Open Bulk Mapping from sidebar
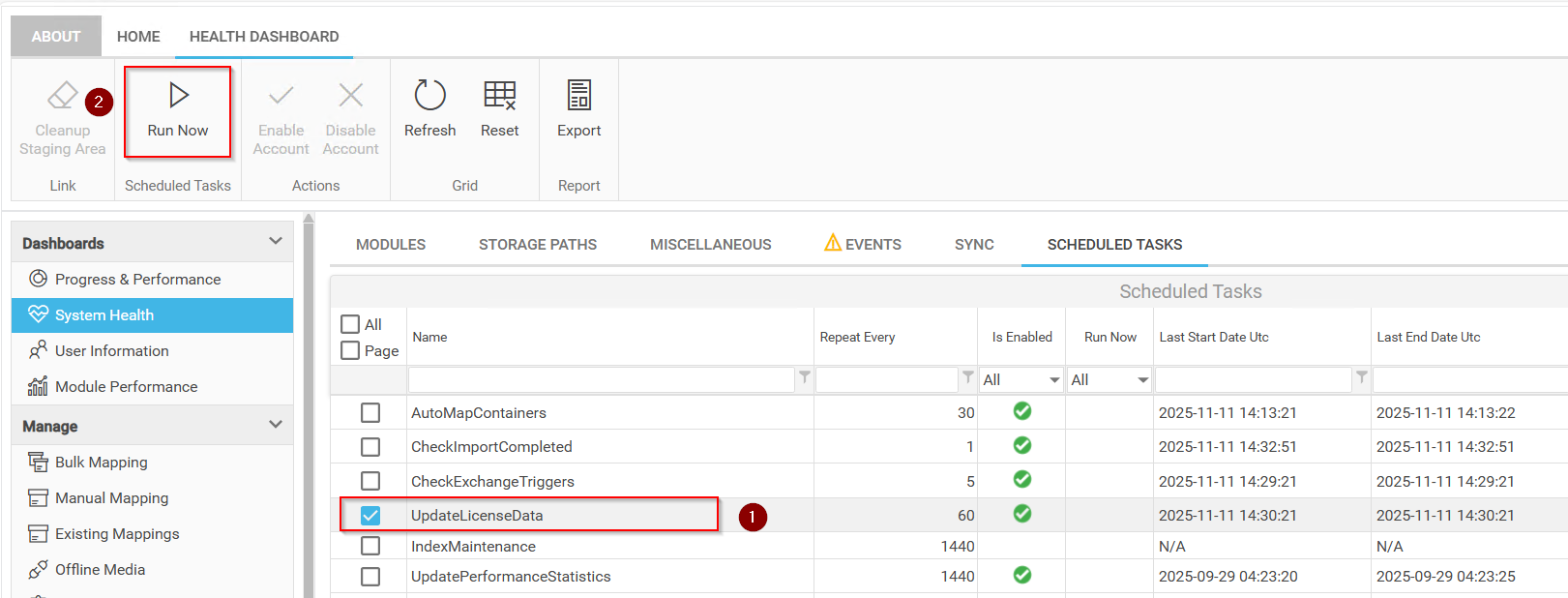 (x=101, y=463)
